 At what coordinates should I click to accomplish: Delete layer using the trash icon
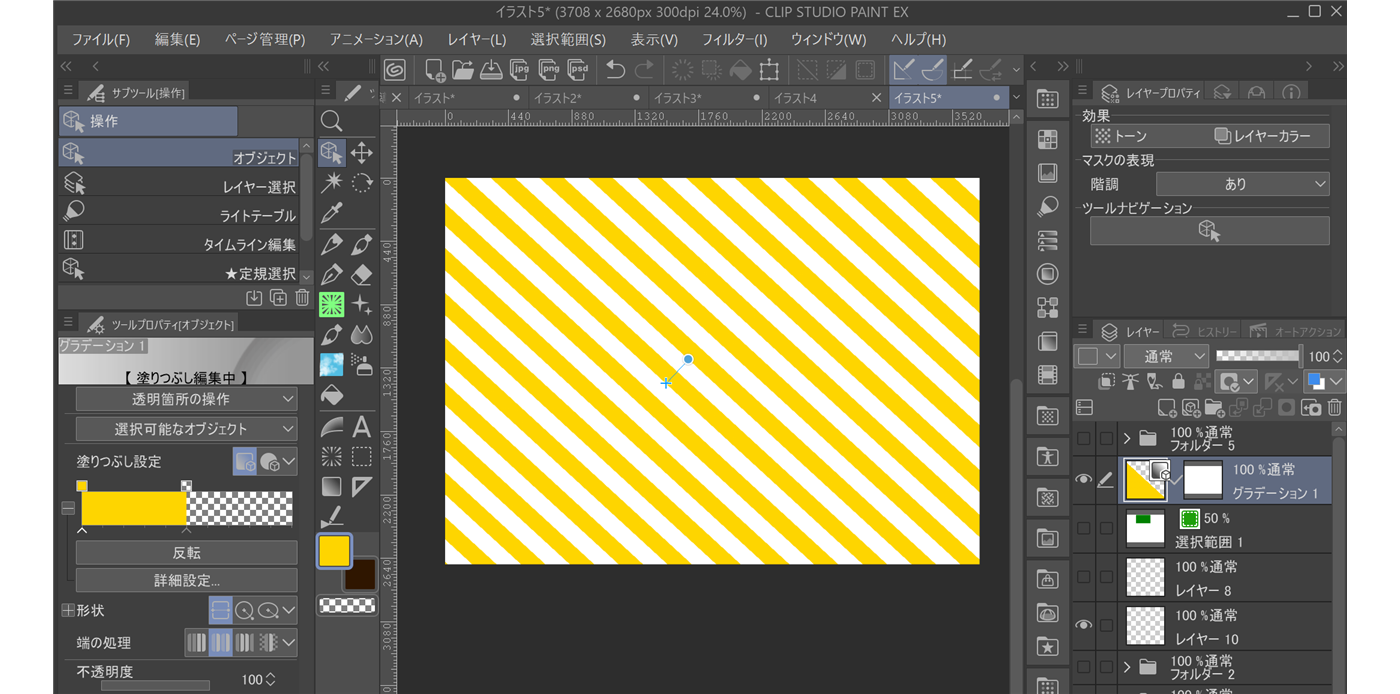coord(1334,408)
